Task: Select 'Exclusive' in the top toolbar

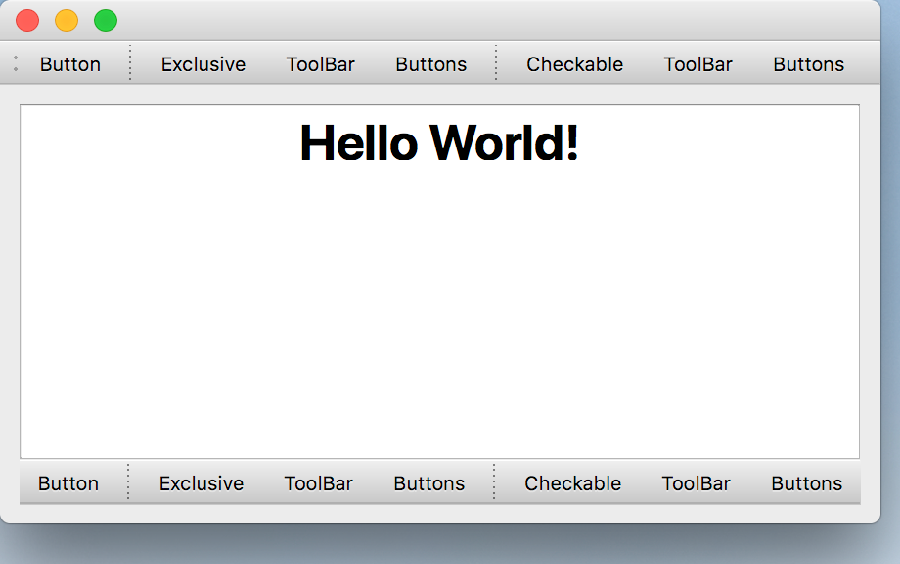Action: click(x=203, y=64)
